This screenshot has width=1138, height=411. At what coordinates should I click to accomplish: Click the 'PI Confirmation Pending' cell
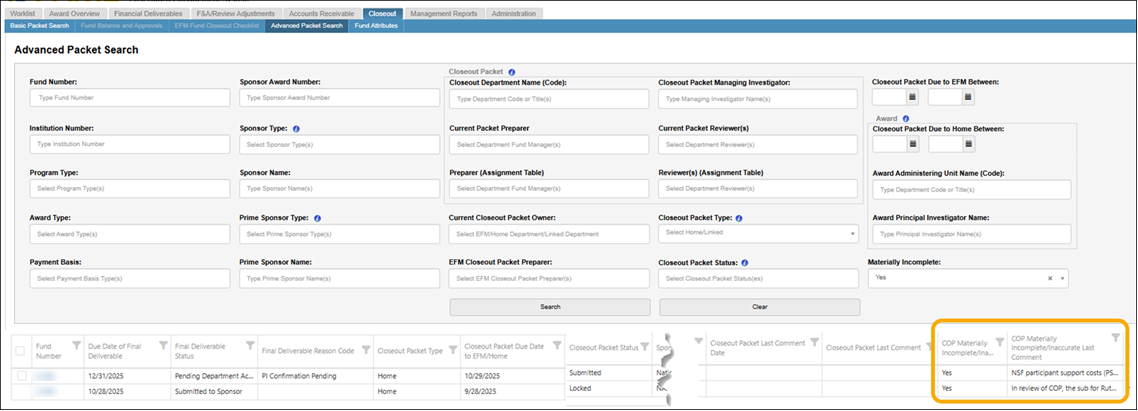tap(314, 376)
